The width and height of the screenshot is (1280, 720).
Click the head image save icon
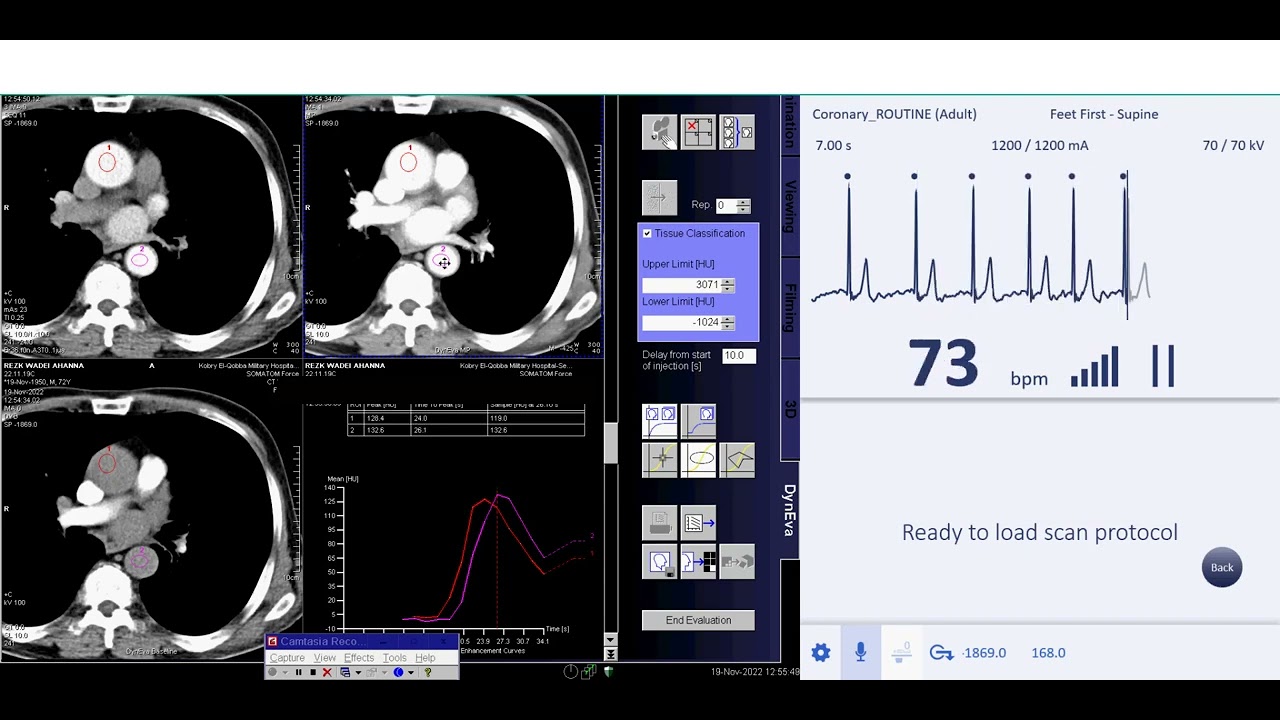[660, 561]
